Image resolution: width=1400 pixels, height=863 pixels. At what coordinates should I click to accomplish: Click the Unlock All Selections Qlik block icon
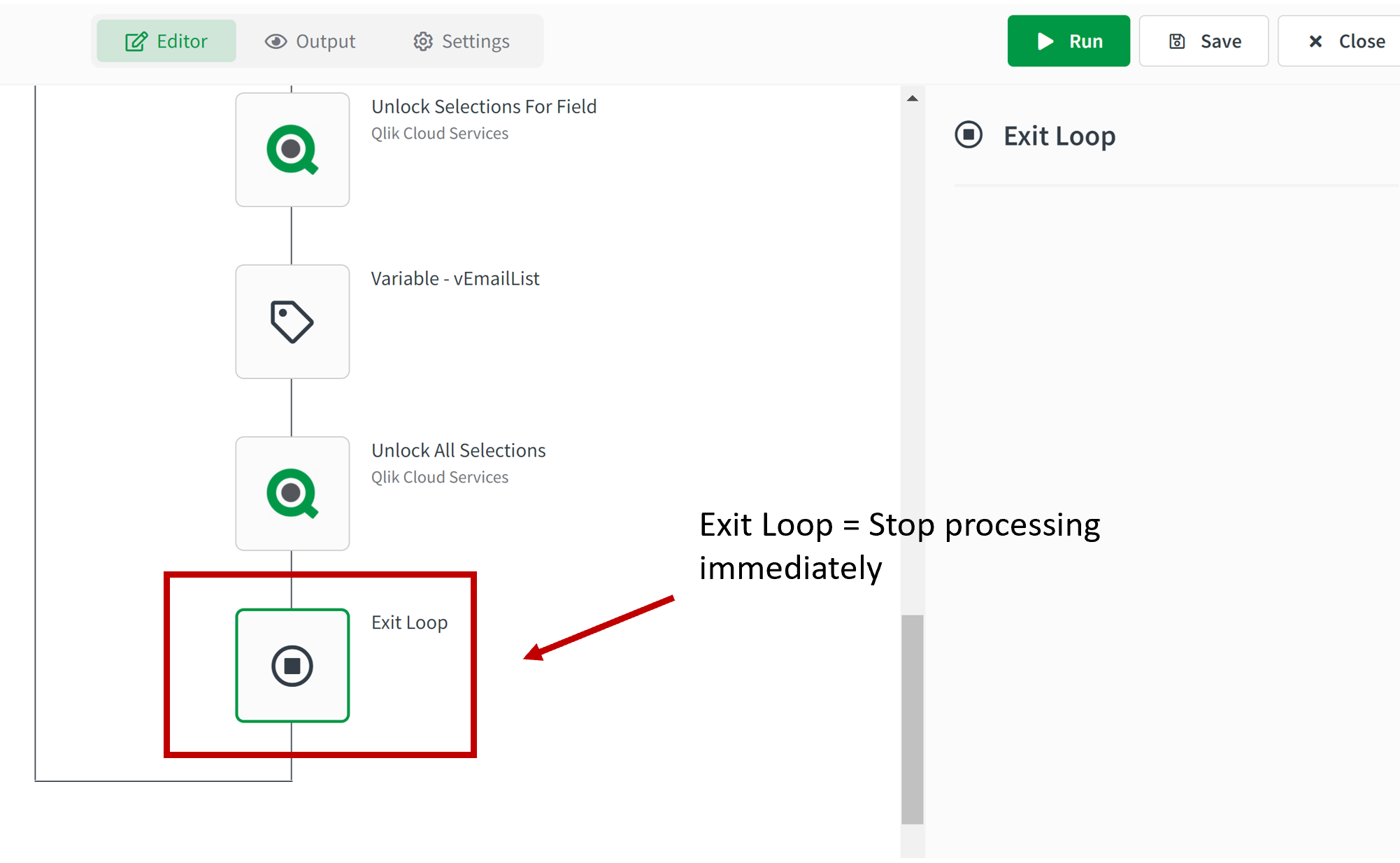click(x=292, y=494)
